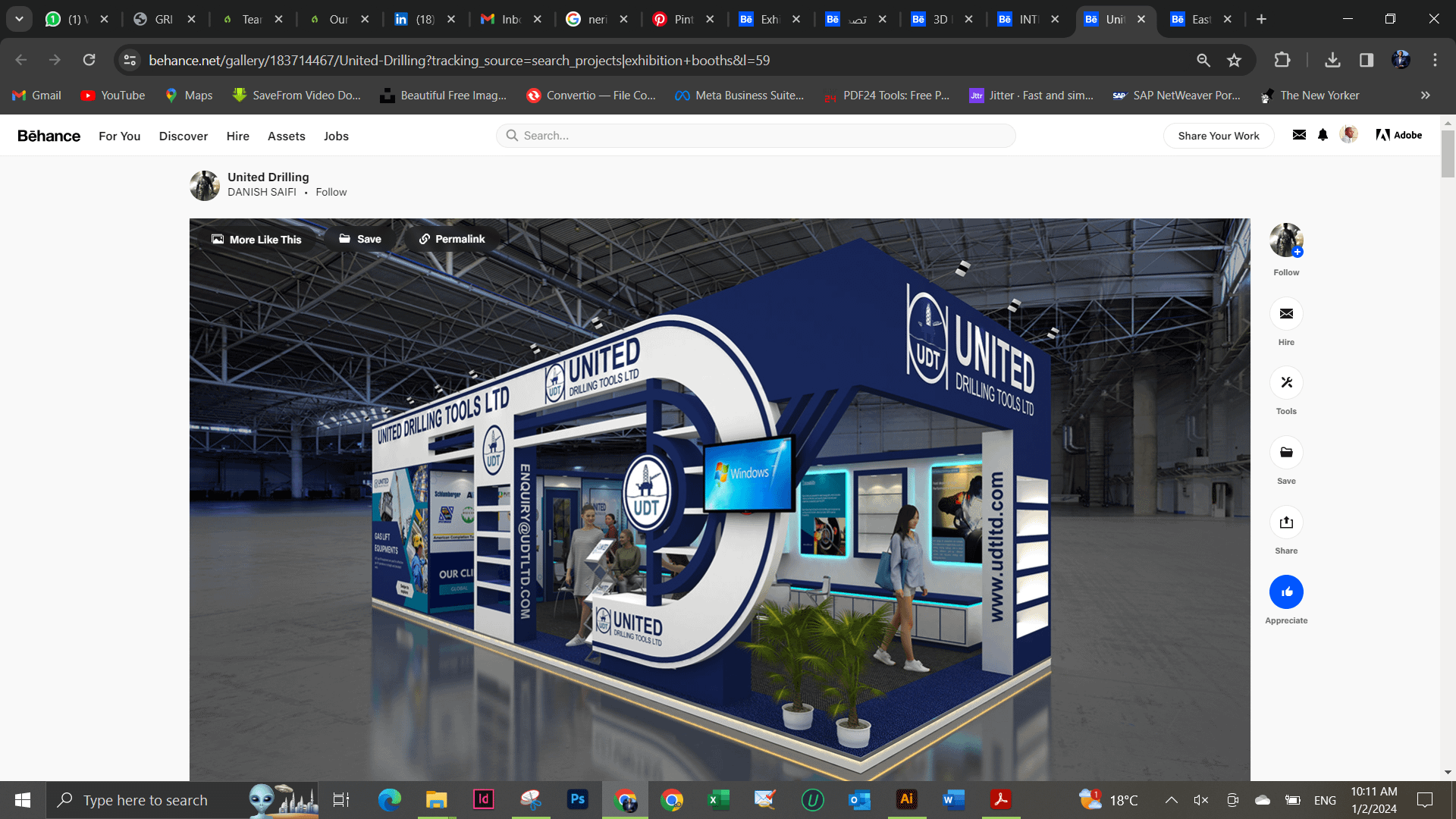The image size is (1456, 819).
Task: Click the browser address bar URL
Action: [459, 60]
